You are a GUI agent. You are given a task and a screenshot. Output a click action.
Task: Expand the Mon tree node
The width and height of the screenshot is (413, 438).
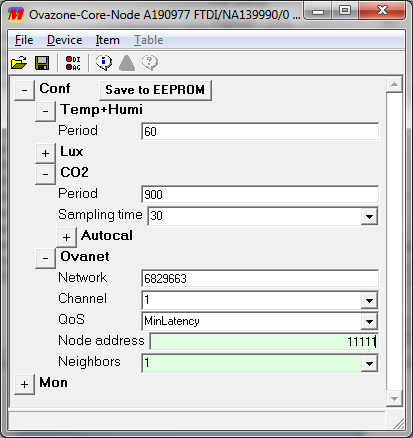tap(24, 384)
